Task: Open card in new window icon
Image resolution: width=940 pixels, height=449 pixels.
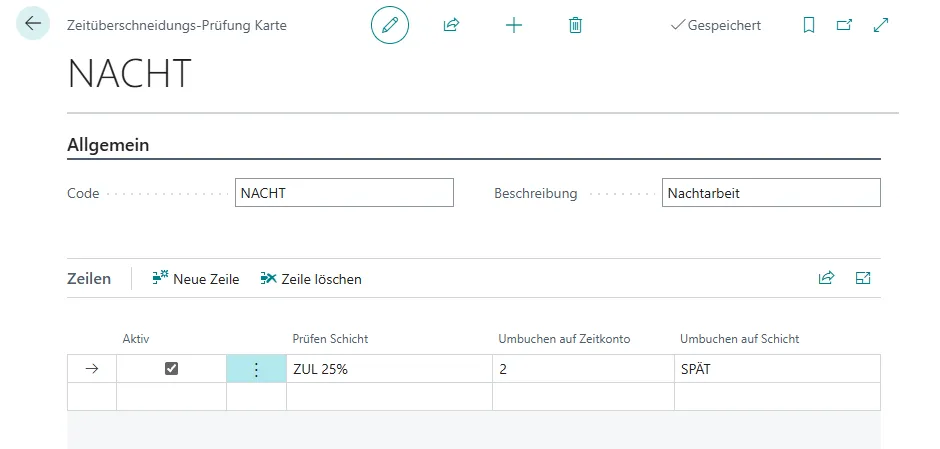Action: 844,25
